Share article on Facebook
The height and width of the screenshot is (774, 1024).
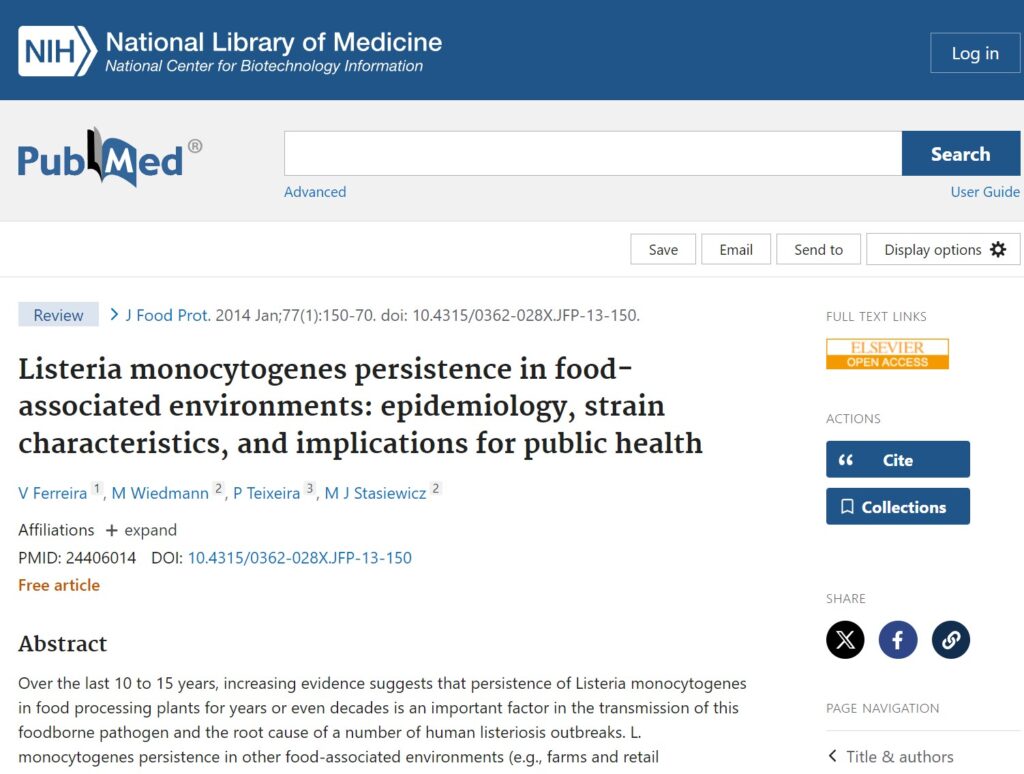[898, 640]
